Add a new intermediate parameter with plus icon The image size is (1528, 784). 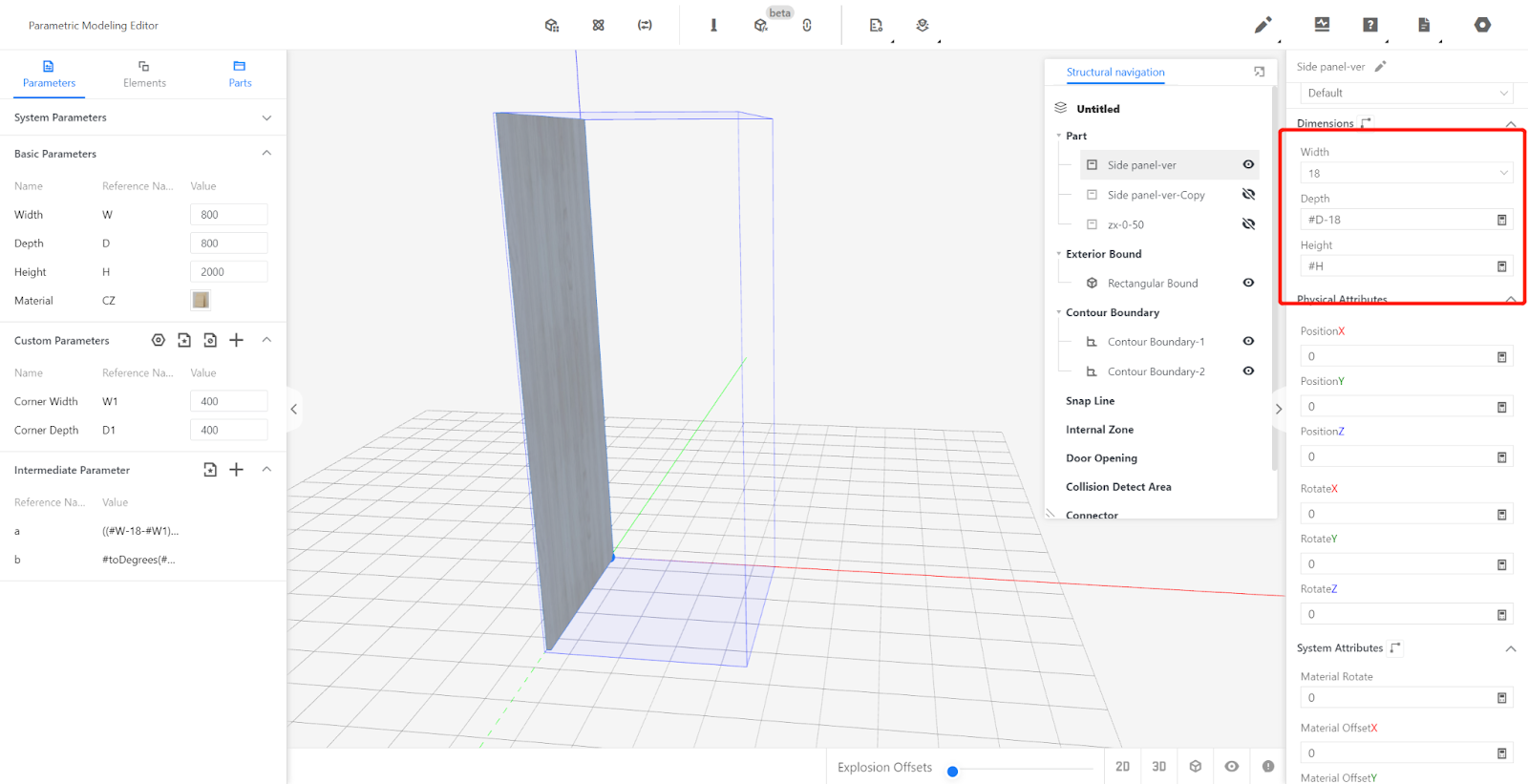(237, 470)
